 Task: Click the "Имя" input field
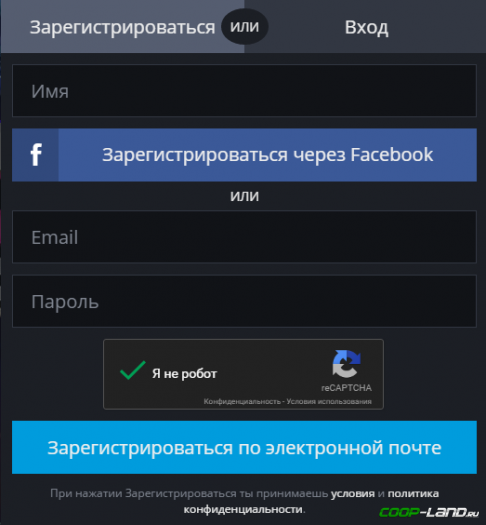click(x=244, y=91)
